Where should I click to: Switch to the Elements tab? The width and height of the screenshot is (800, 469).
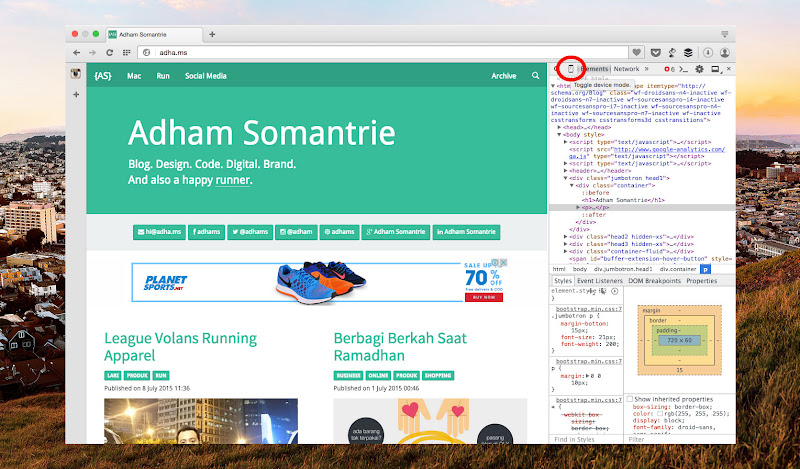(595, 69)
